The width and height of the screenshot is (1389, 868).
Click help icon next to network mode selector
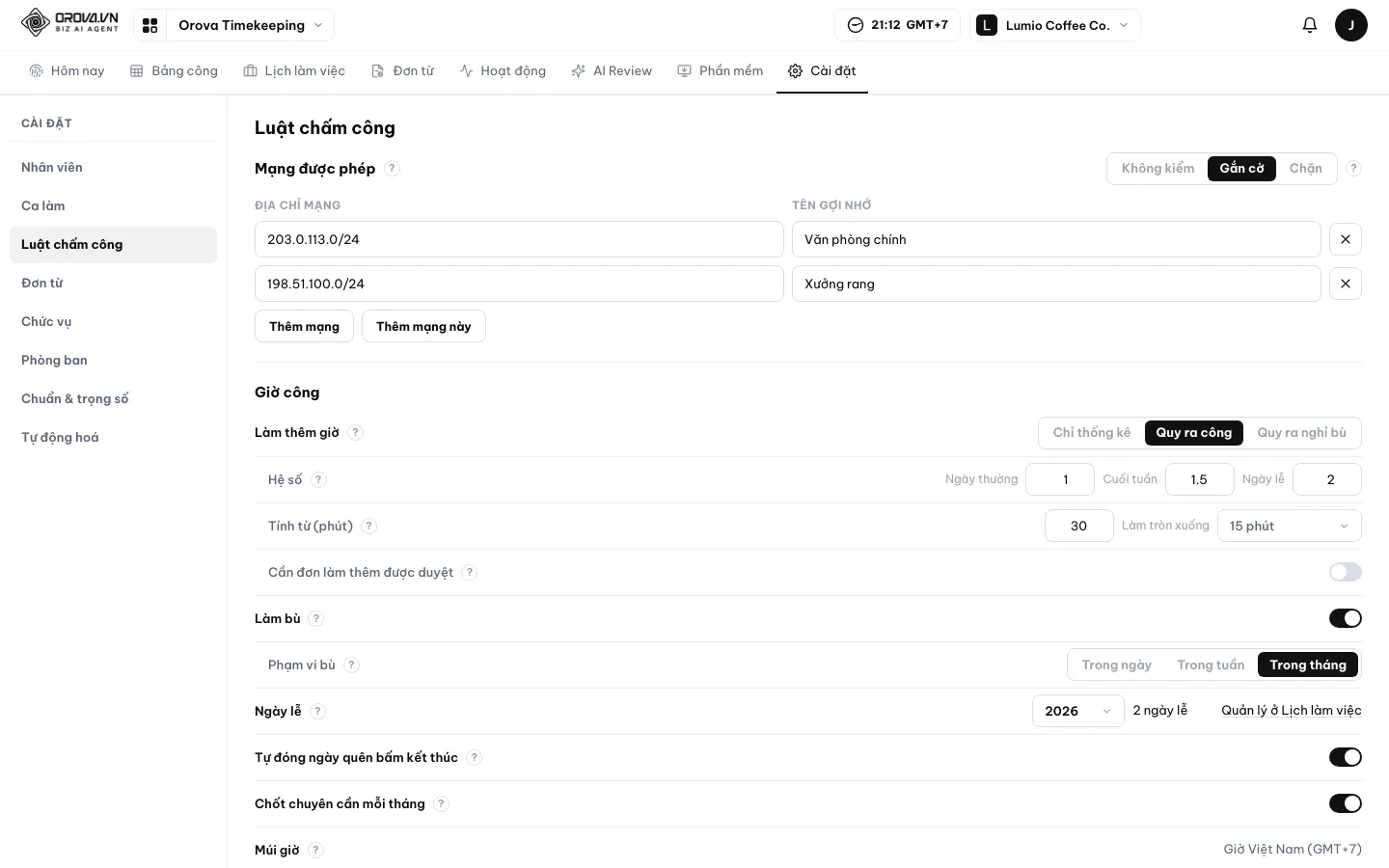coord(1353,168)
